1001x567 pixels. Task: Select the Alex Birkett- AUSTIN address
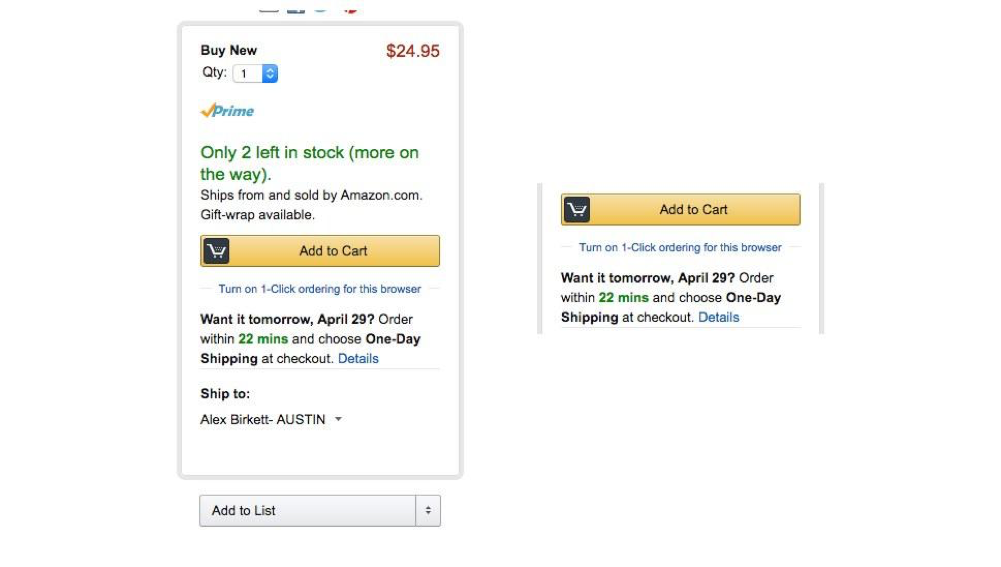click(263, 420)
